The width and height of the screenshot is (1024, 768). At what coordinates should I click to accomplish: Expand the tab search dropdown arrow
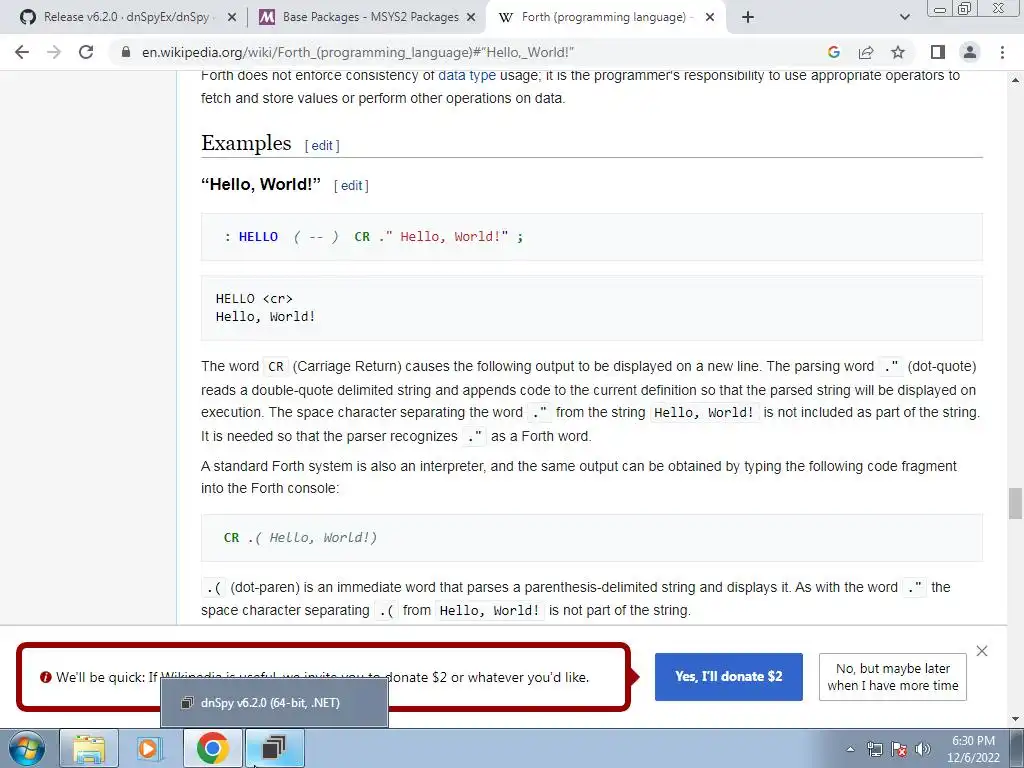tap(904, 18)
